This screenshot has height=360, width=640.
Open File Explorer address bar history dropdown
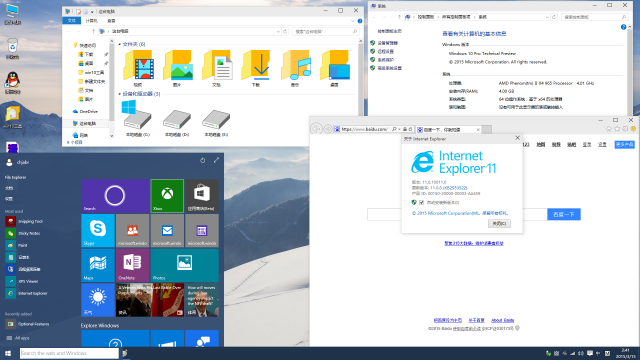278,31
